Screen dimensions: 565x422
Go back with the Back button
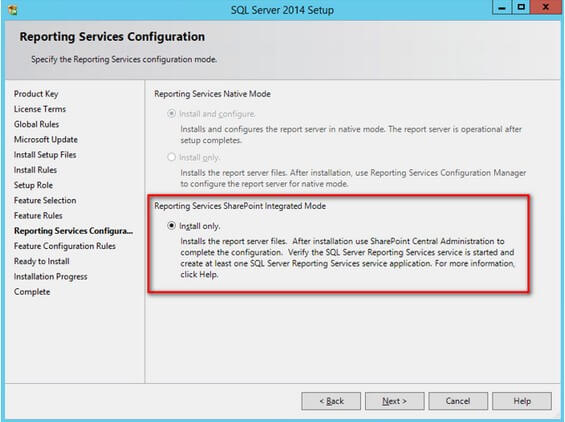click(331, 401)
